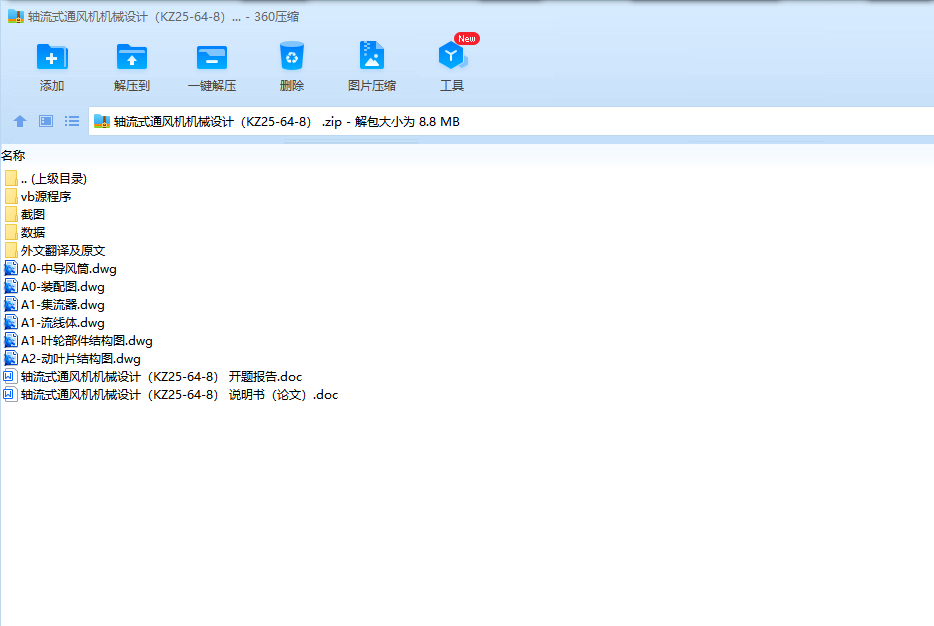Select the 开题报告.doc document
This screenshot has height=626, width=934.
pos(153,377)
